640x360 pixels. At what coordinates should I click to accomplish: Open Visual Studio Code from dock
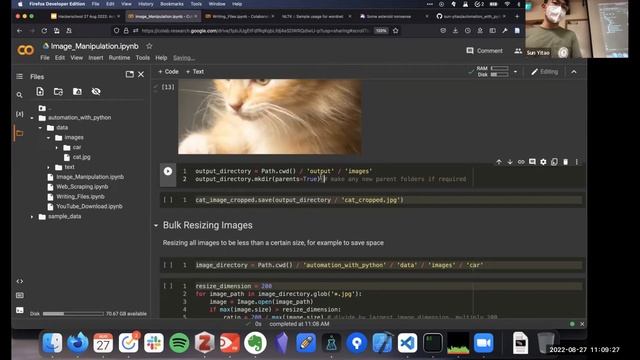407,343
